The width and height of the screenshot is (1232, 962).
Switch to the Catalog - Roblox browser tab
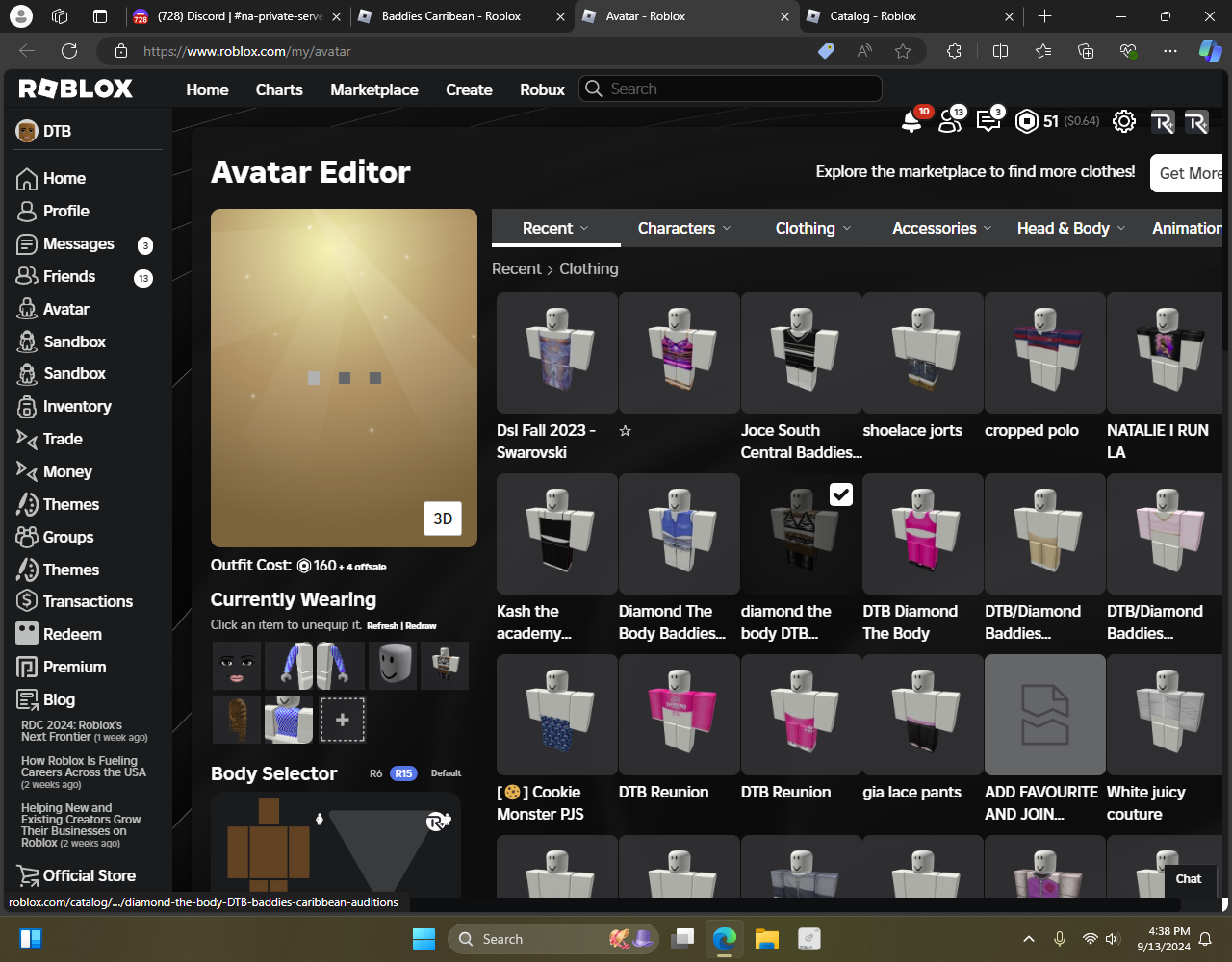tap(911, 16)
